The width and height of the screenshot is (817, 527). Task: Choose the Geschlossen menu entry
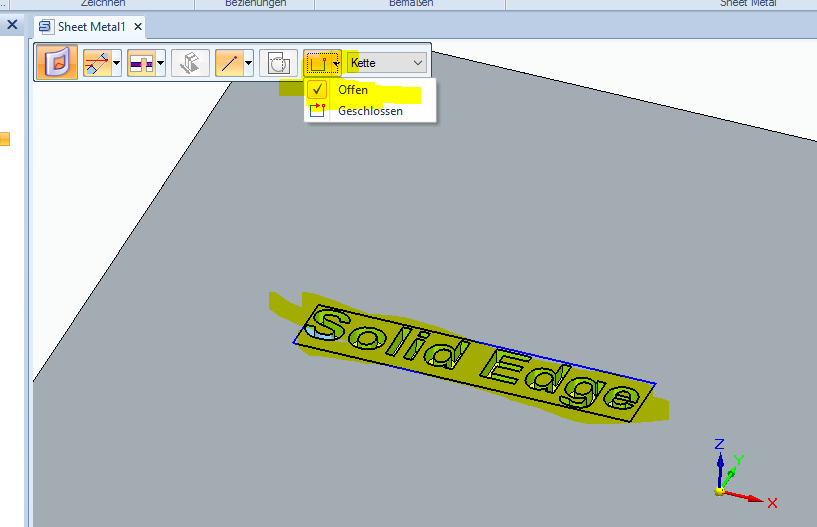tap(370, 111)
